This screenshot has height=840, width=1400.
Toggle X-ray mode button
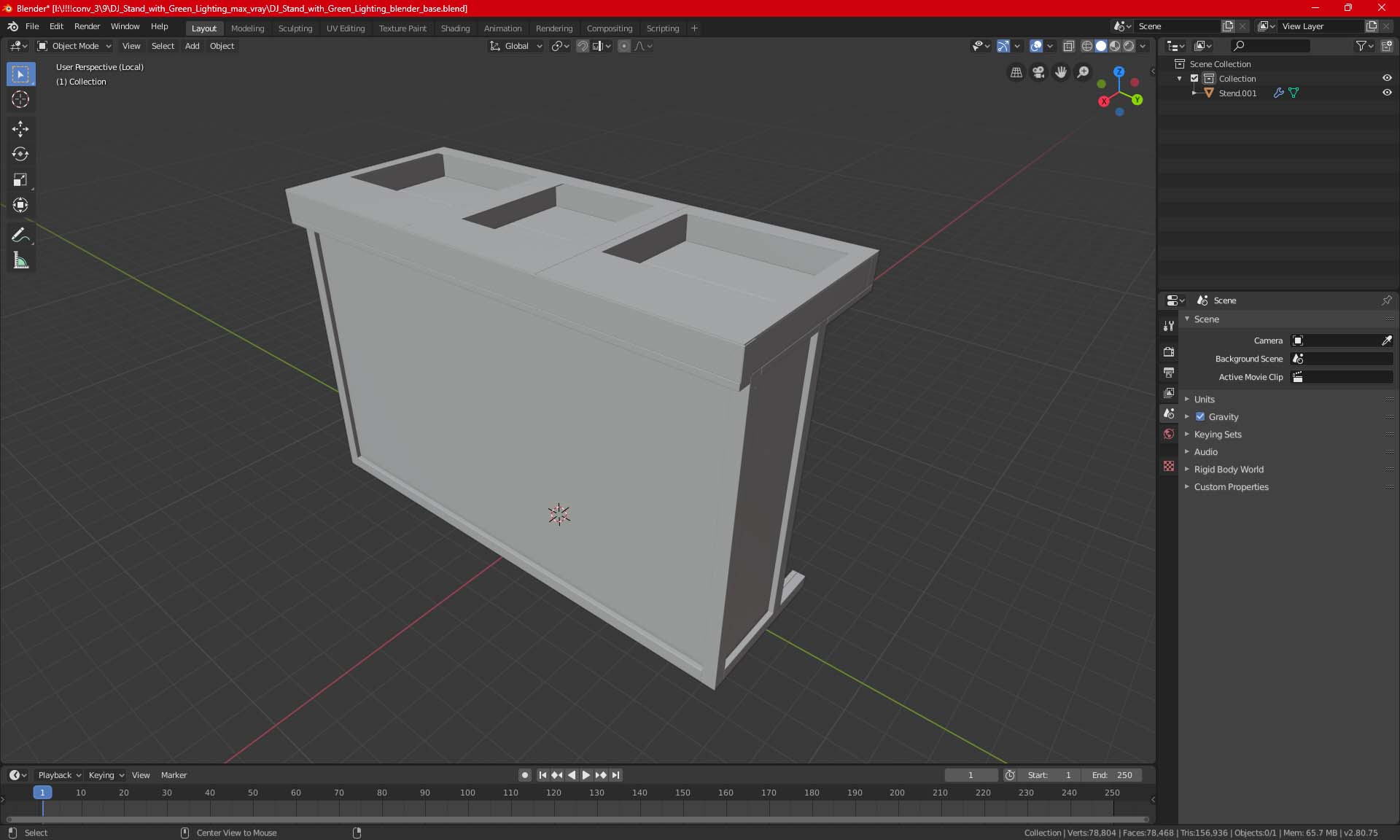click(1069, 46)
